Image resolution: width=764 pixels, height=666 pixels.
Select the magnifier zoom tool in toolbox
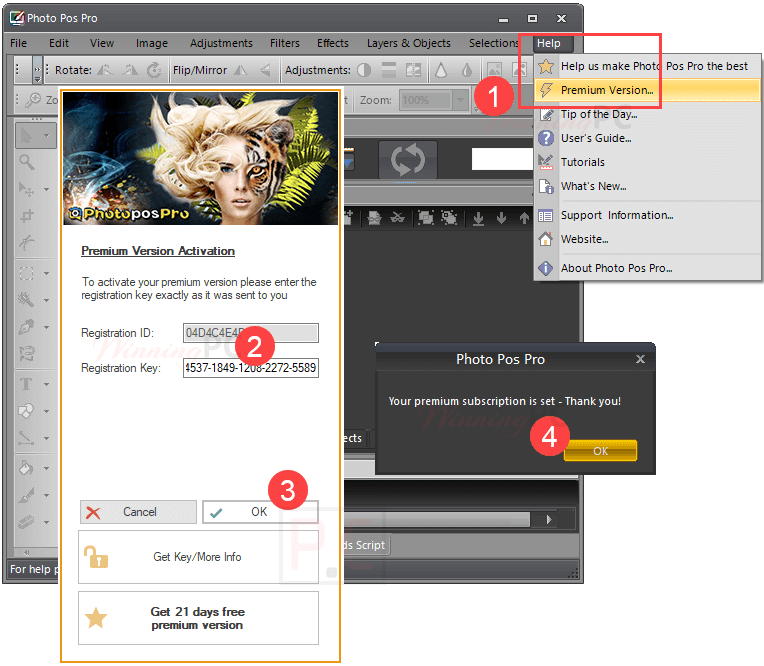[26, 162]
